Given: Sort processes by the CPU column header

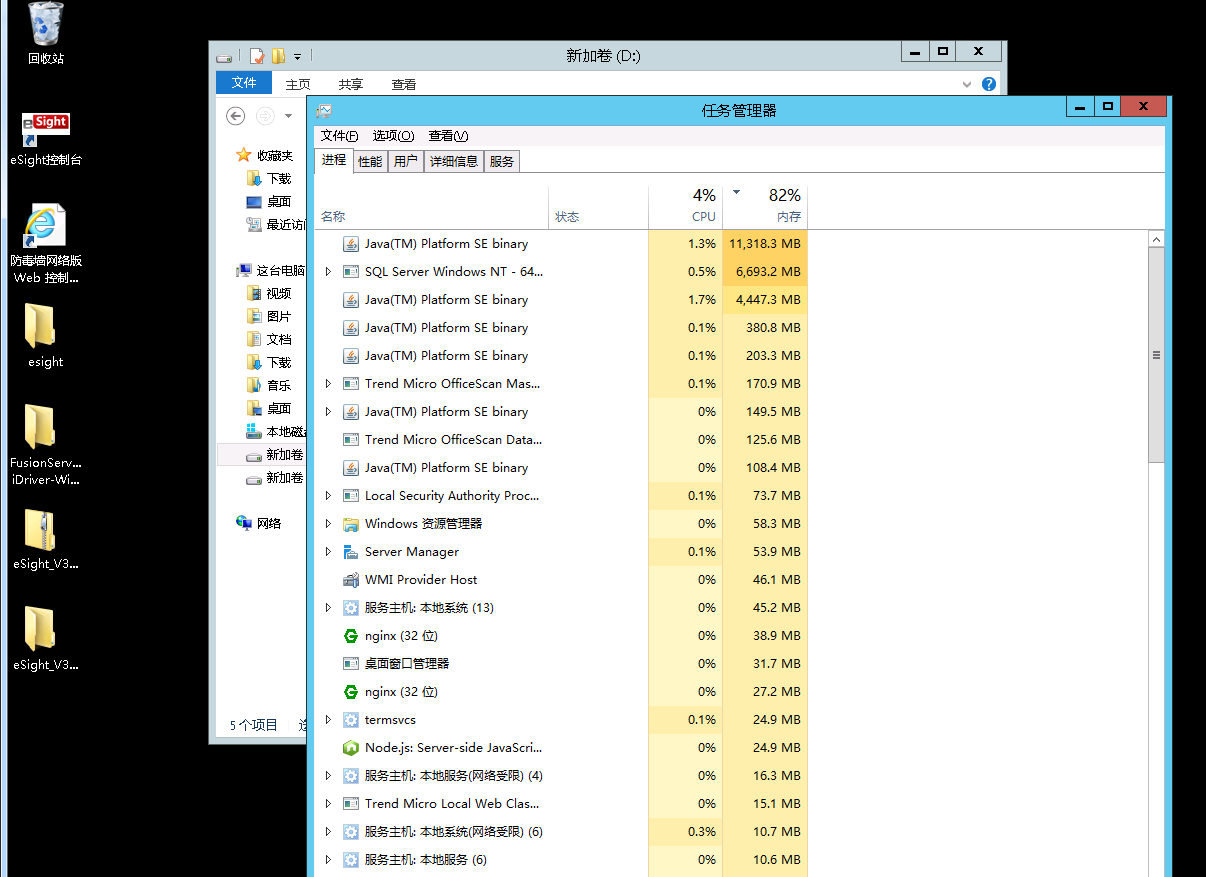Looking at the screenshot, I should (685, 206).
